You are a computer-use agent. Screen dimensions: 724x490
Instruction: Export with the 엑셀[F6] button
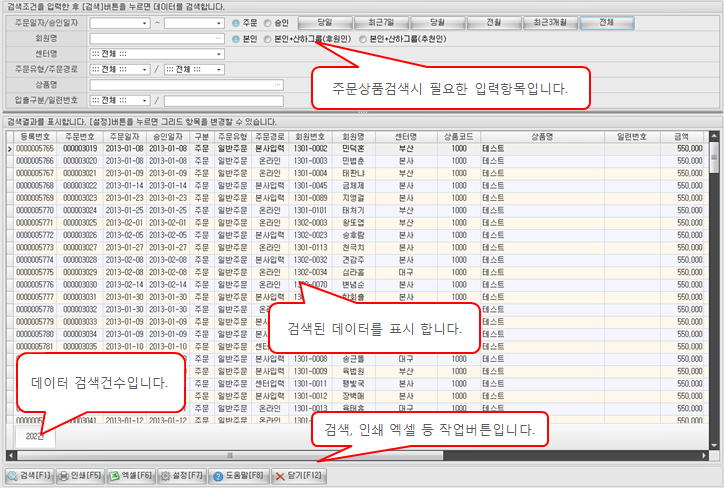pos(131,476)
